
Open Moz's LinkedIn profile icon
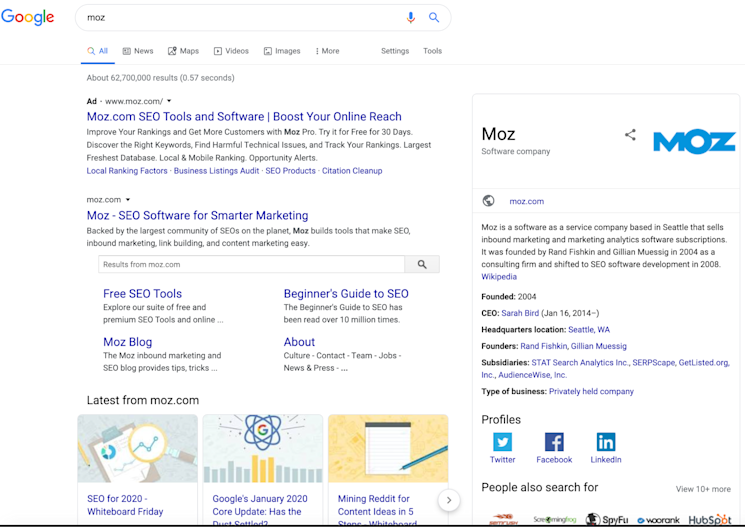(606, 442)
